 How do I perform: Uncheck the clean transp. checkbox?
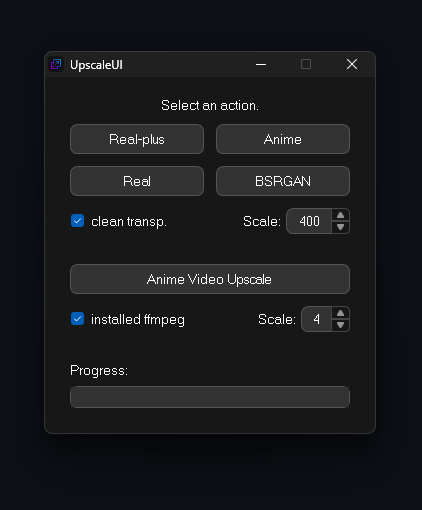point(77,221)
